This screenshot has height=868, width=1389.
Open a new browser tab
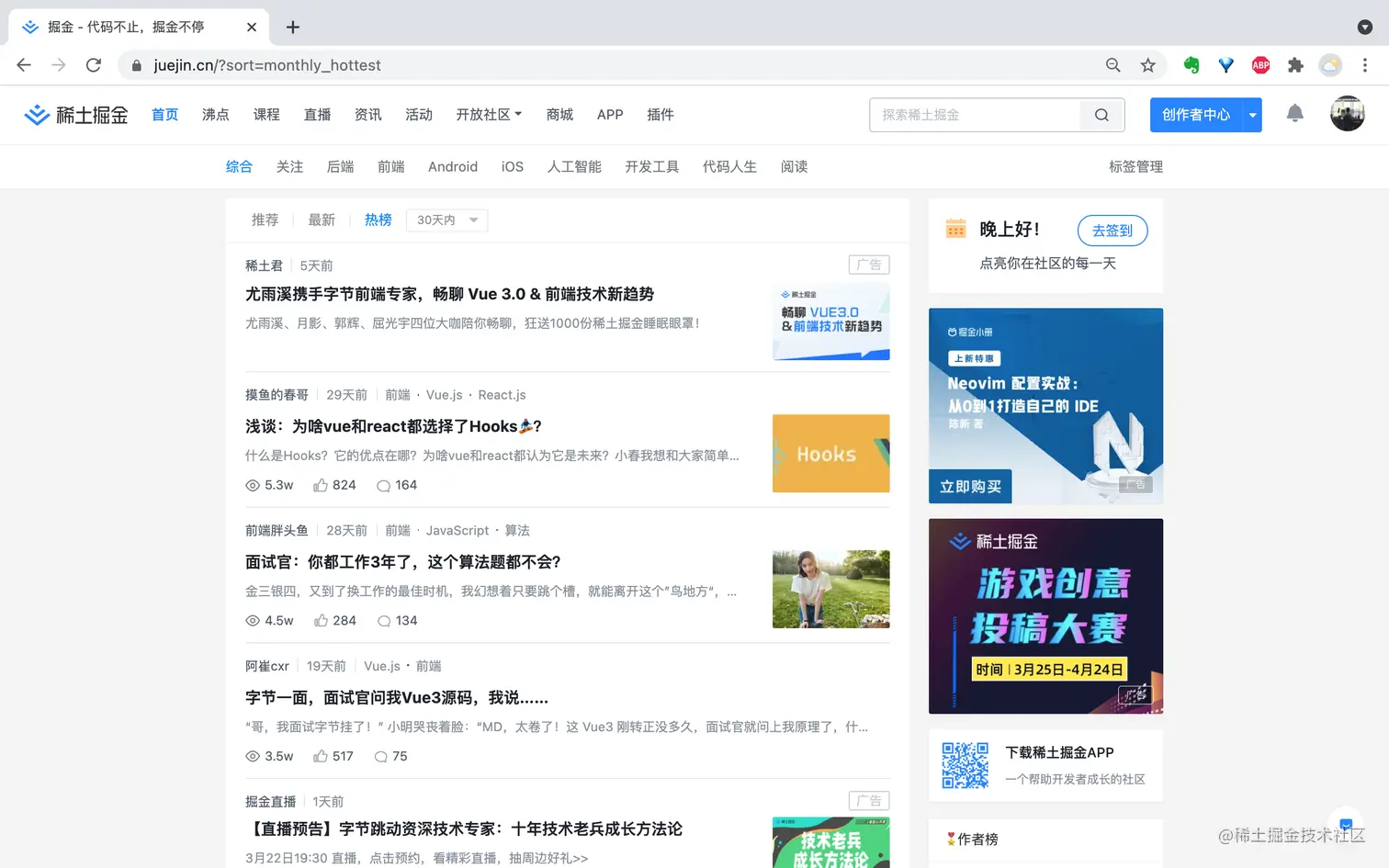pos(293,28)
